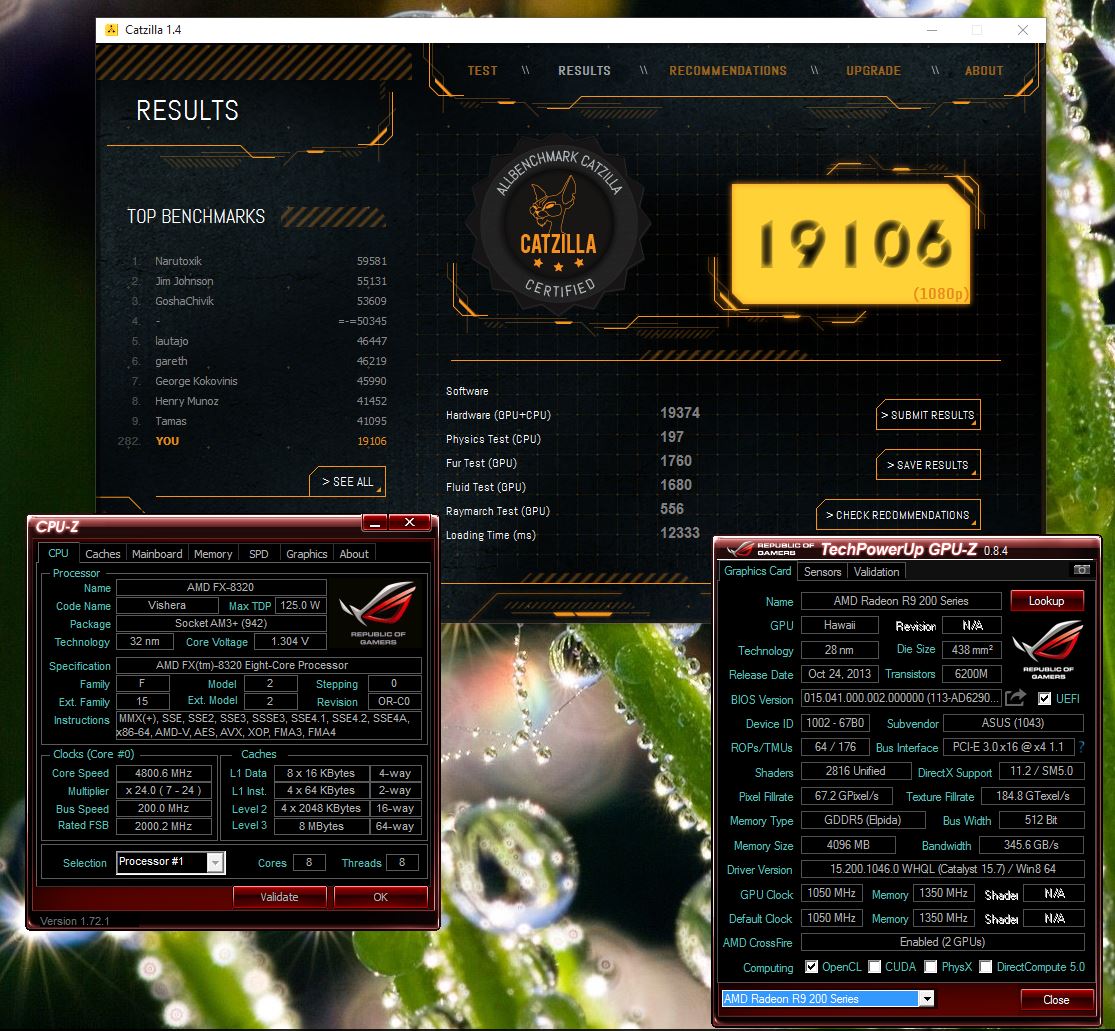Select Jim Johnson benchmark entry
The height and width of the screenshot is (1031, 1115).
[x=259, y=281]
